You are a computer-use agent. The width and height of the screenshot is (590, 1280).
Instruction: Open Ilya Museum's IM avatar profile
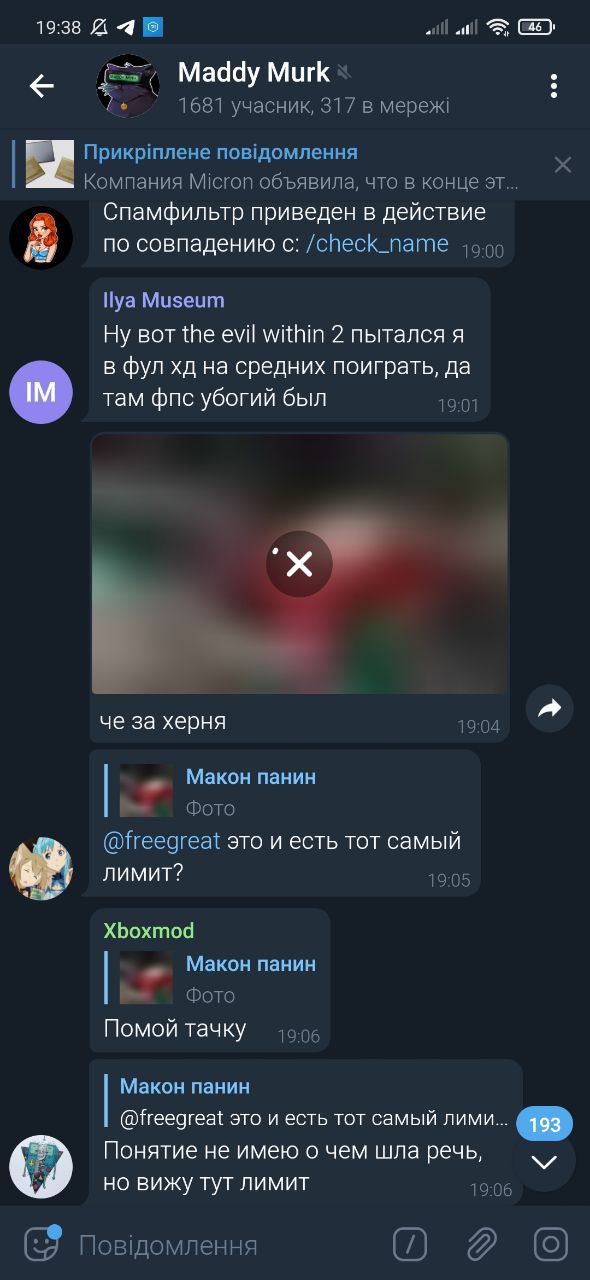pyautogui.click(x=41, y=393)
